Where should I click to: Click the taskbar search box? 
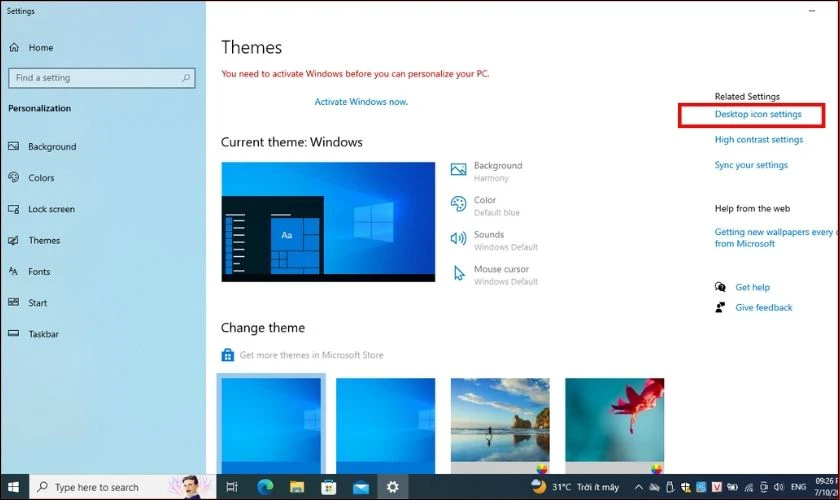tap(122, 487)
